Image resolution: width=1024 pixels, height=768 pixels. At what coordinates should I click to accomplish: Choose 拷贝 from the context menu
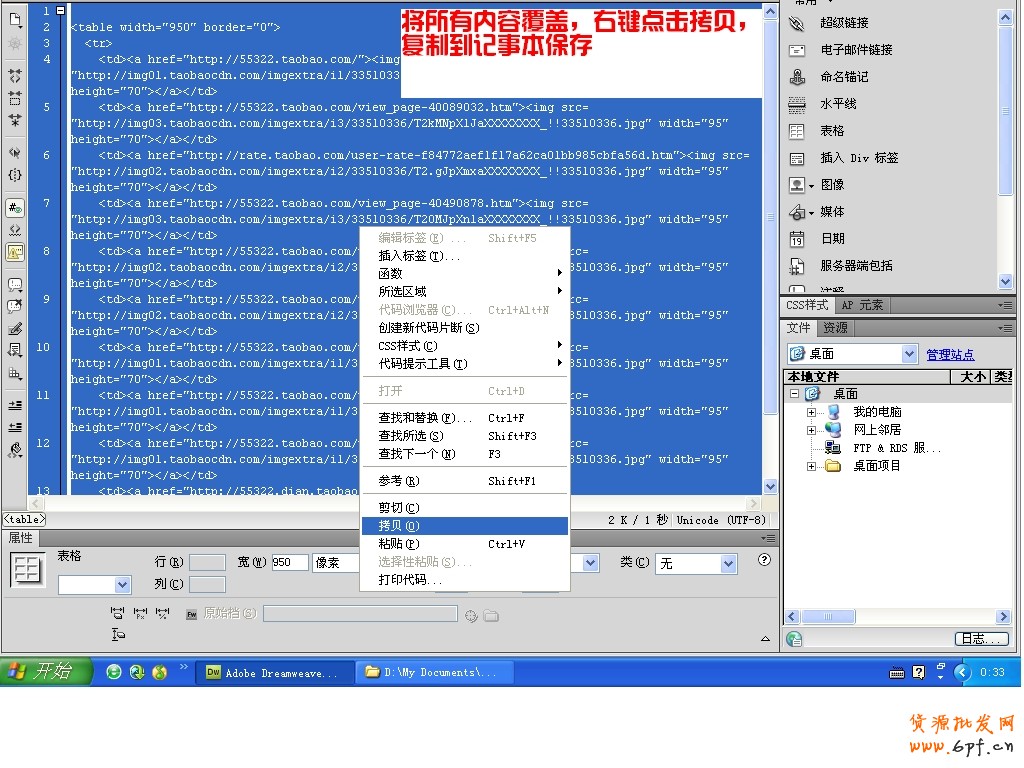400,525
